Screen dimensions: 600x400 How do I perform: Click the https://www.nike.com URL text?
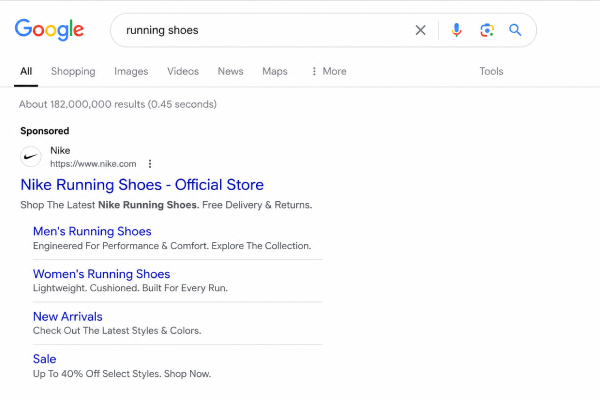tap(93, 164)
